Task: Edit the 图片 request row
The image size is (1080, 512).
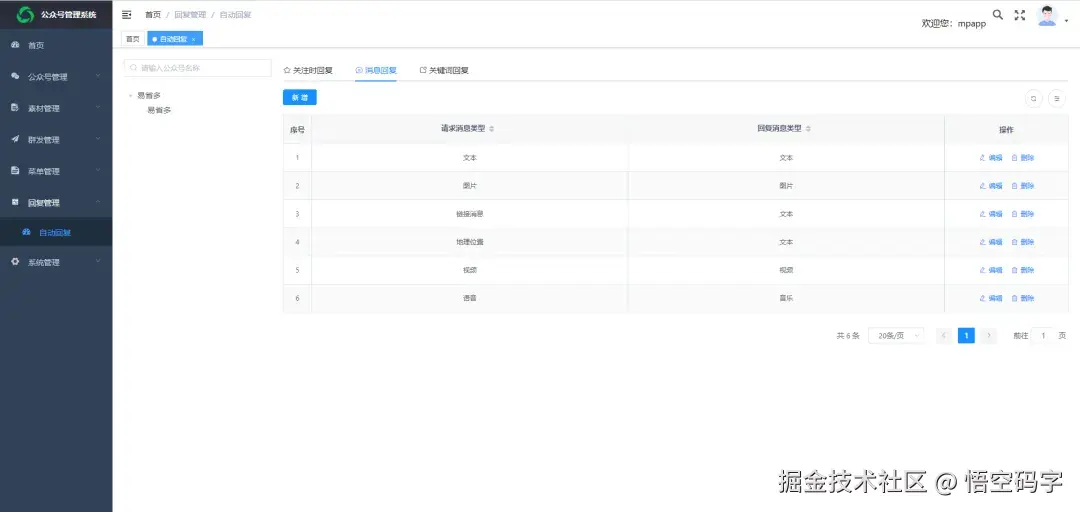Action: point(990,186)
